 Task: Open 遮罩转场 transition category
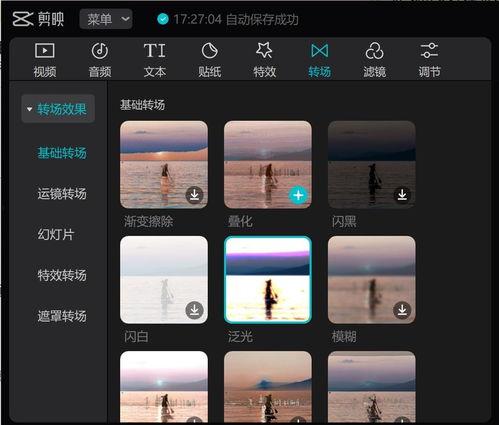62,316
